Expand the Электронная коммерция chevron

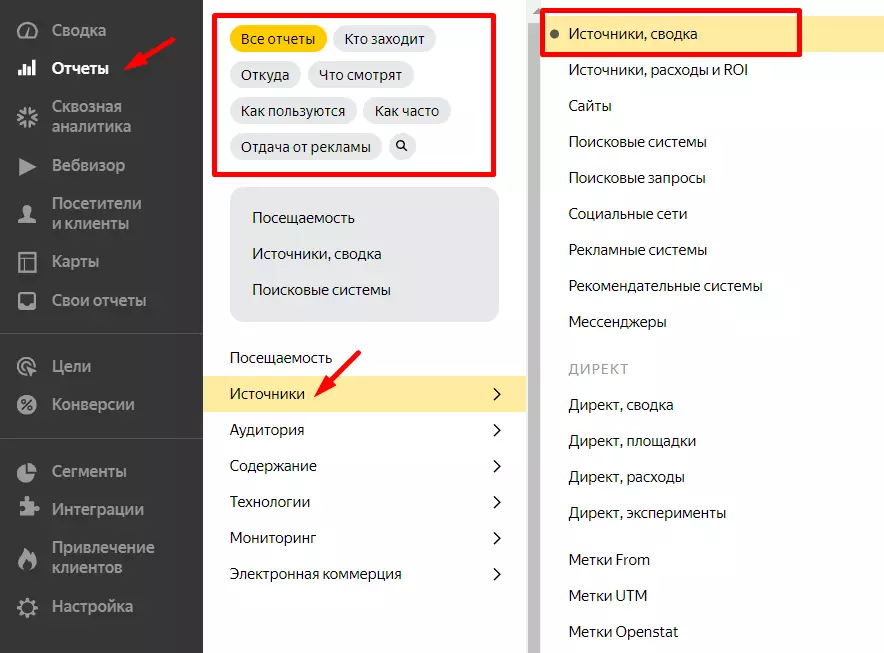497,574
